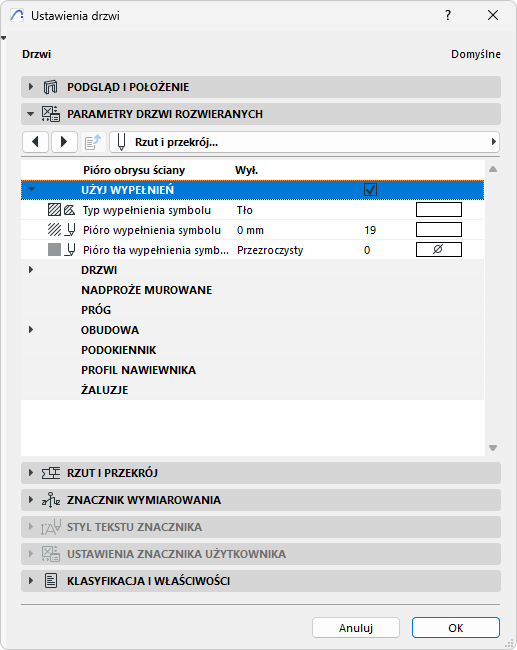
Task: Click the Tło fill value
Action: pyautogui.click(x=245, y=210)
